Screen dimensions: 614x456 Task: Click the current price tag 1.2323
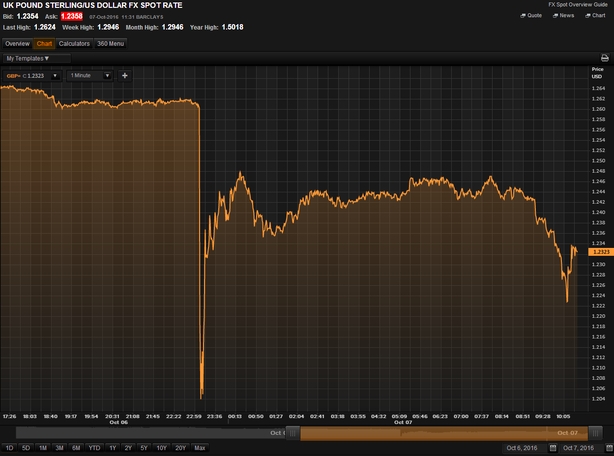pos(601,252)
